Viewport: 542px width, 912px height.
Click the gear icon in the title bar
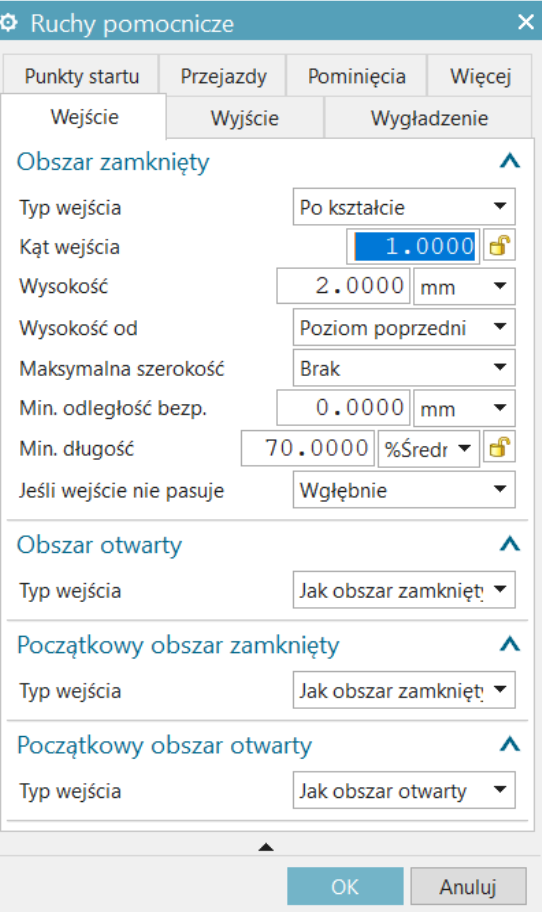pos(8,23)
